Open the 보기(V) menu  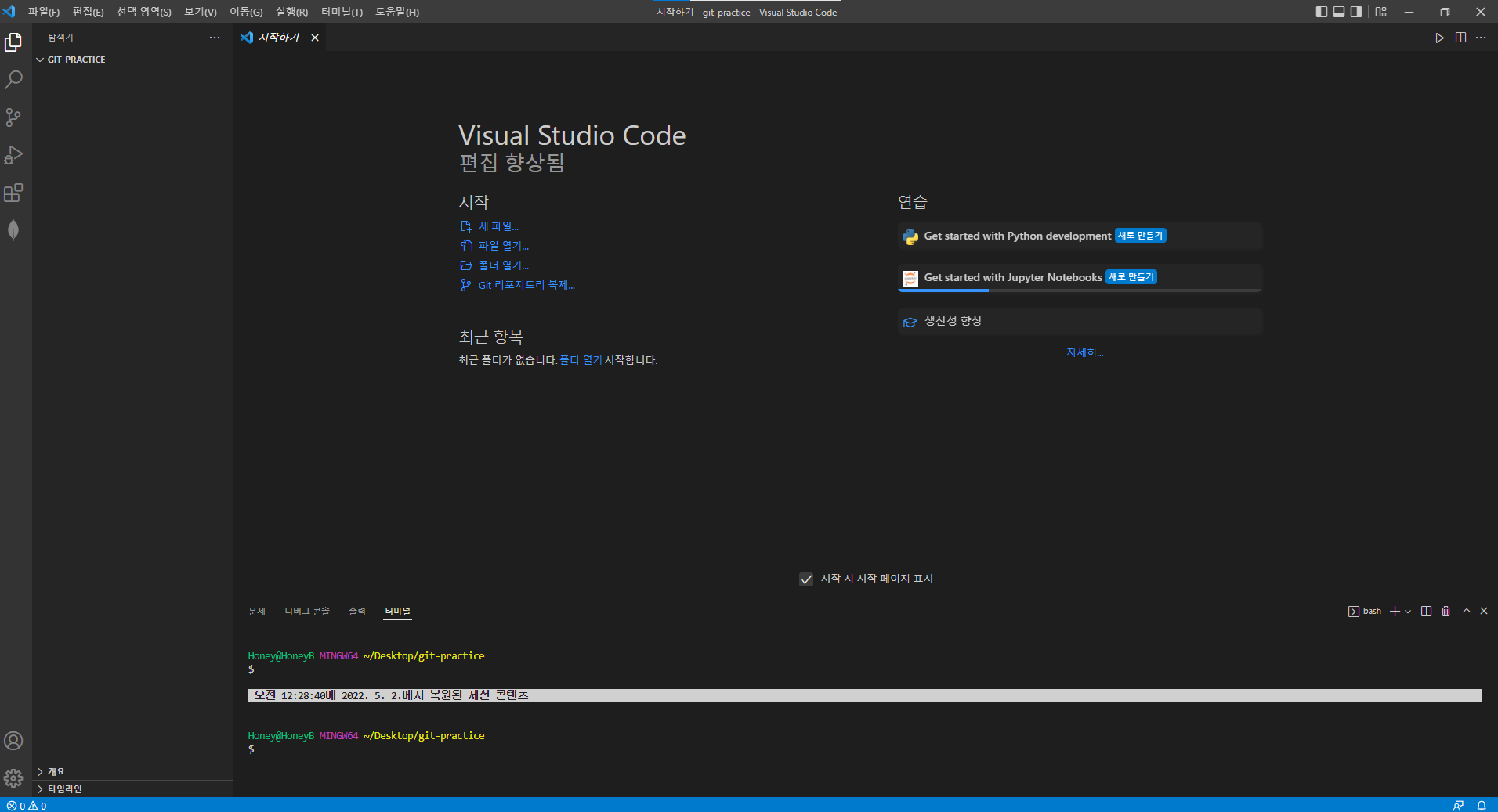tap(201, 12)
